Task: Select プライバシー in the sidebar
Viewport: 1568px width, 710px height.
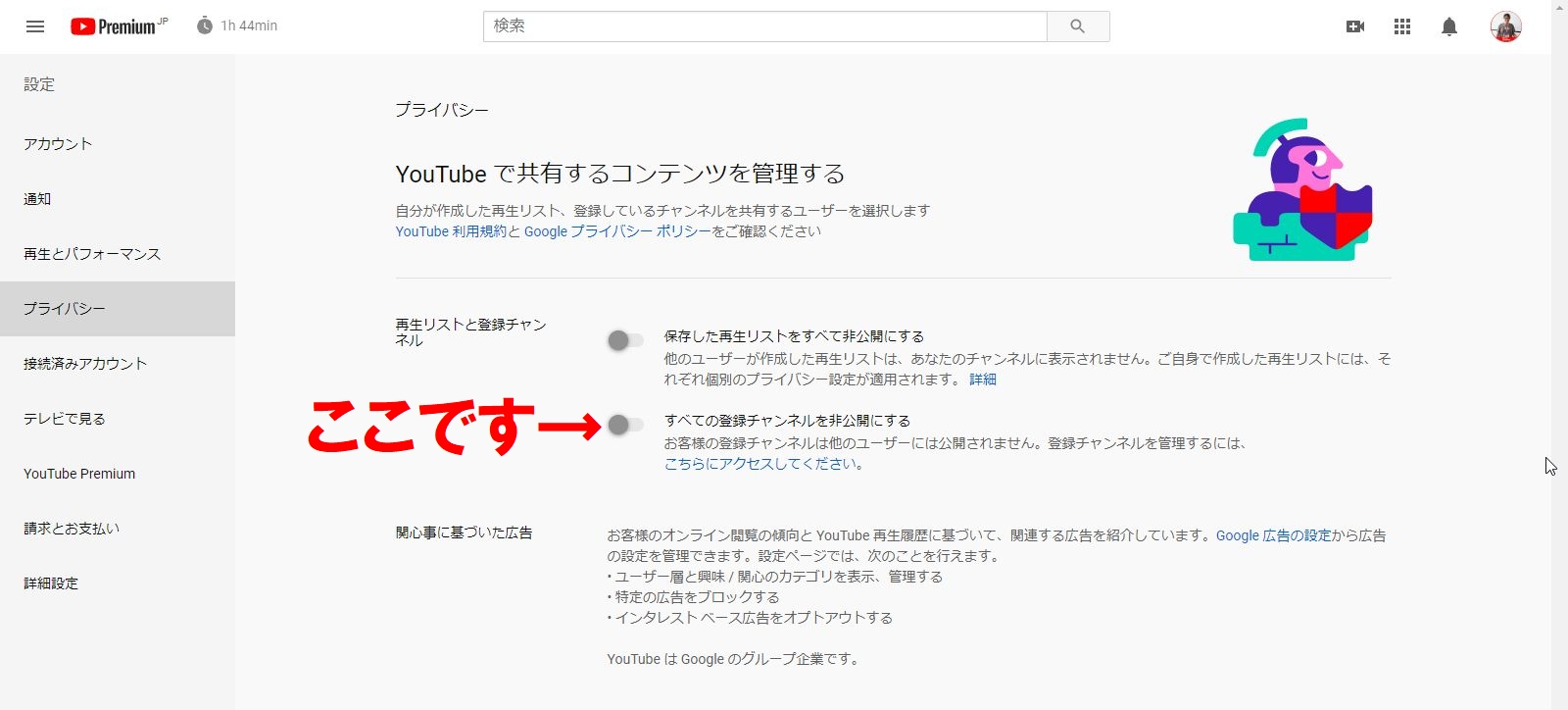Action: 118,309
